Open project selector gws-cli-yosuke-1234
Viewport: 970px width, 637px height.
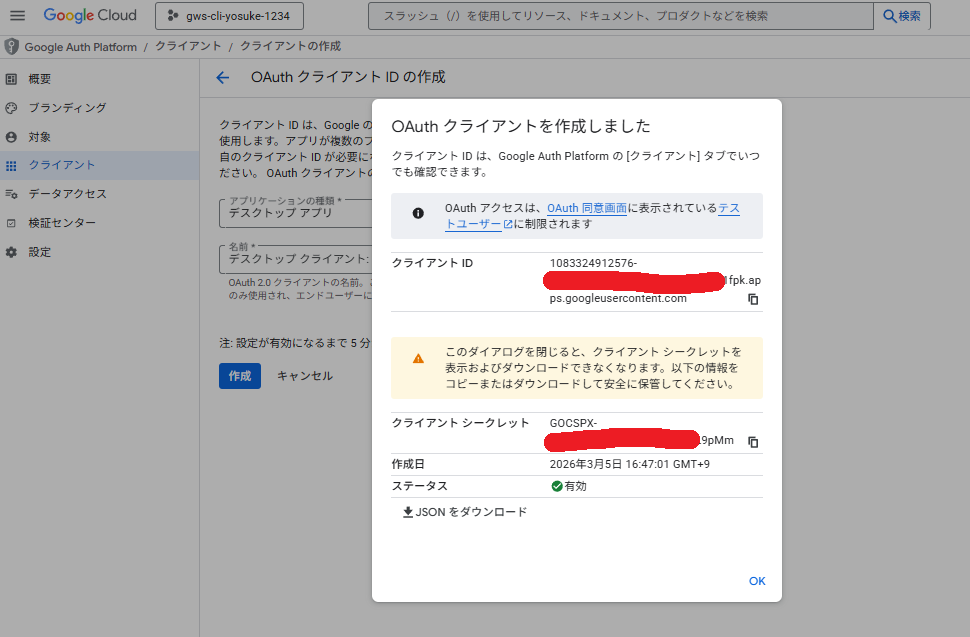point(230,16)
